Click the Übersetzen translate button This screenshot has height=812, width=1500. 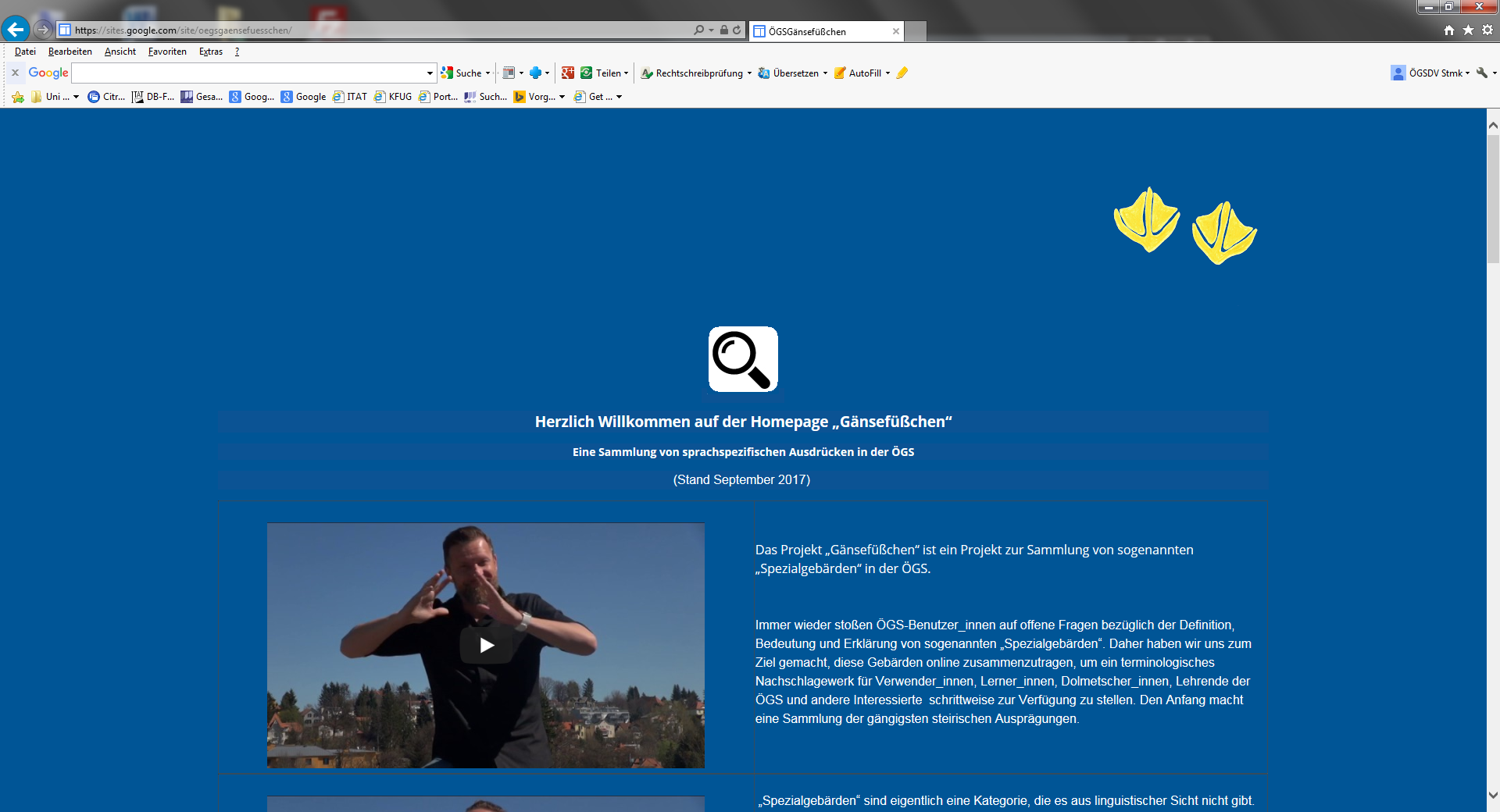788,73
